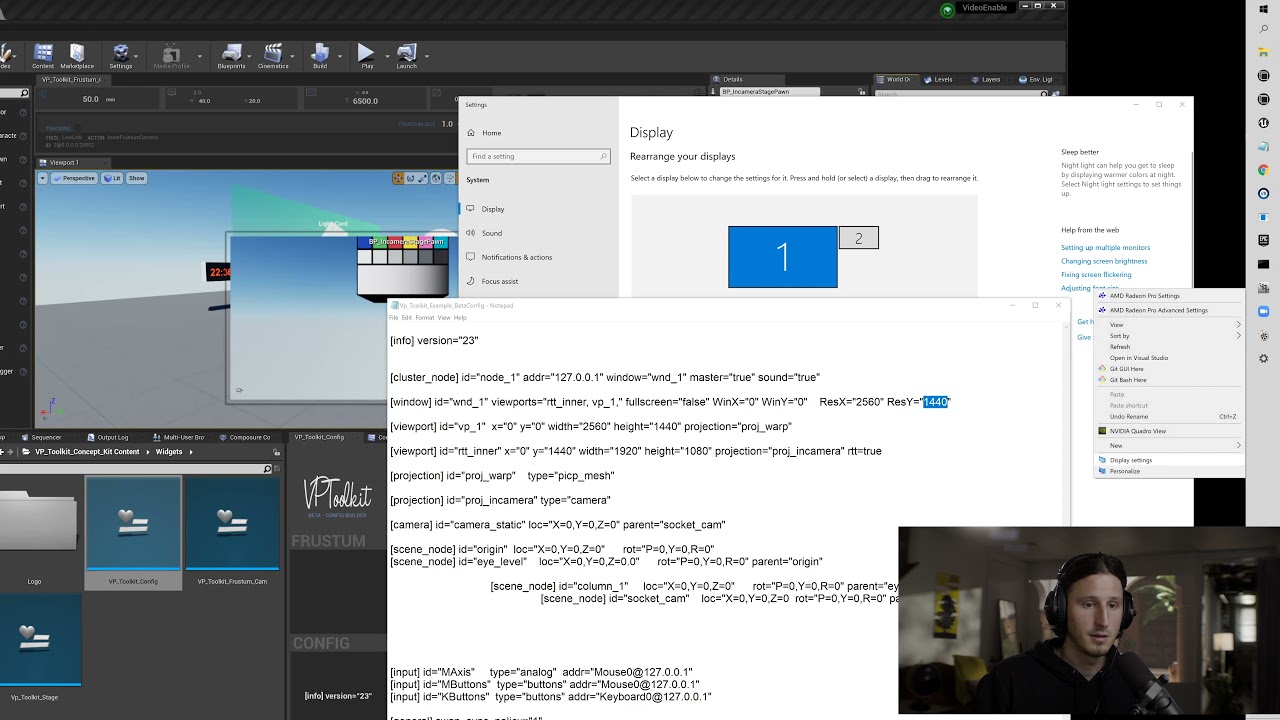Image resolution: width=1280 pixels, height=720 pixels.
Task: Choose Personalize in the context menu
Action: (x=1169, y=471)
